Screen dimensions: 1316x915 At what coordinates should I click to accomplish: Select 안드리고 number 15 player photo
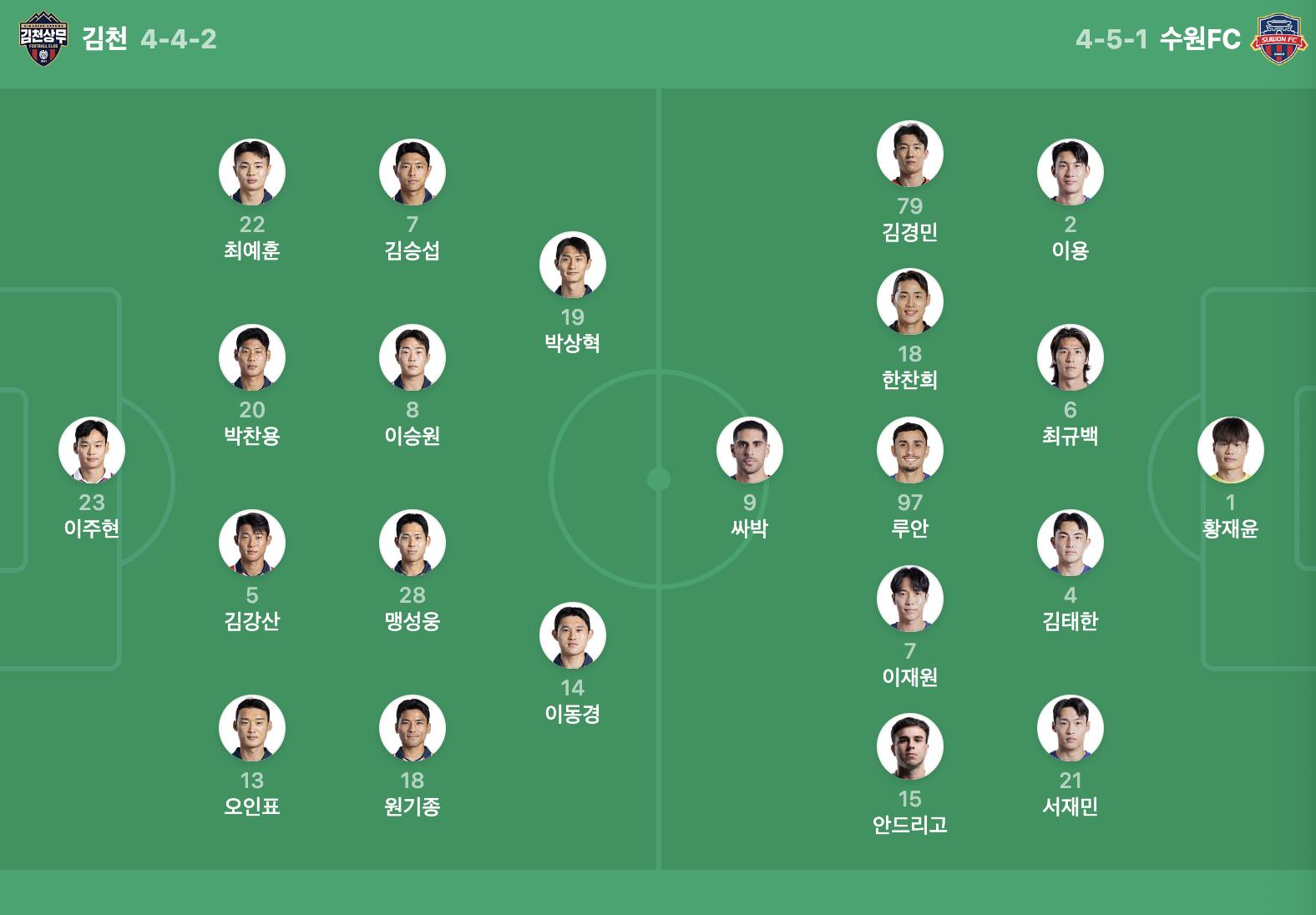tap(910, 747)
